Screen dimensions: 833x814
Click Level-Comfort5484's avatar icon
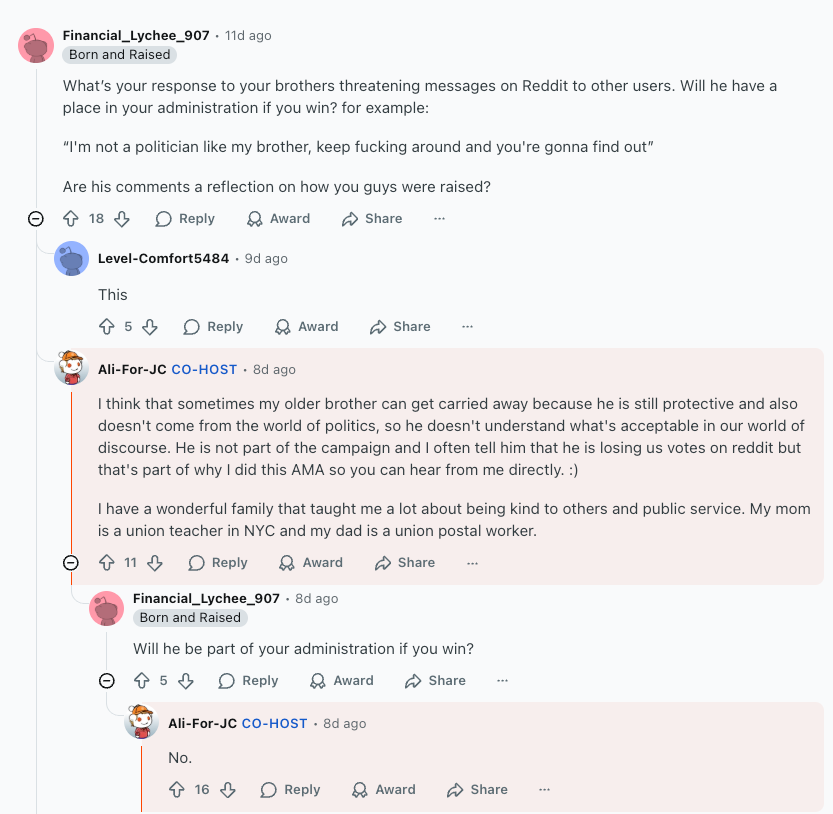tap(71, 258)
